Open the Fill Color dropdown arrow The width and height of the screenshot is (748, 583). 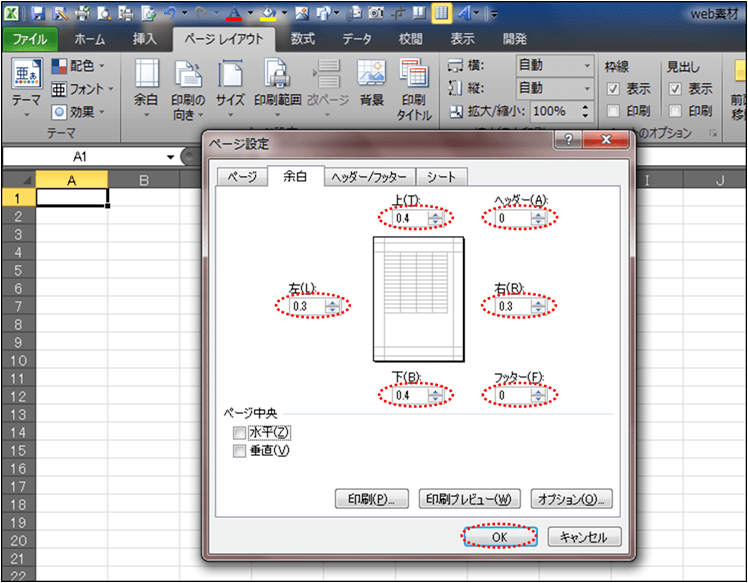[284, 14]
